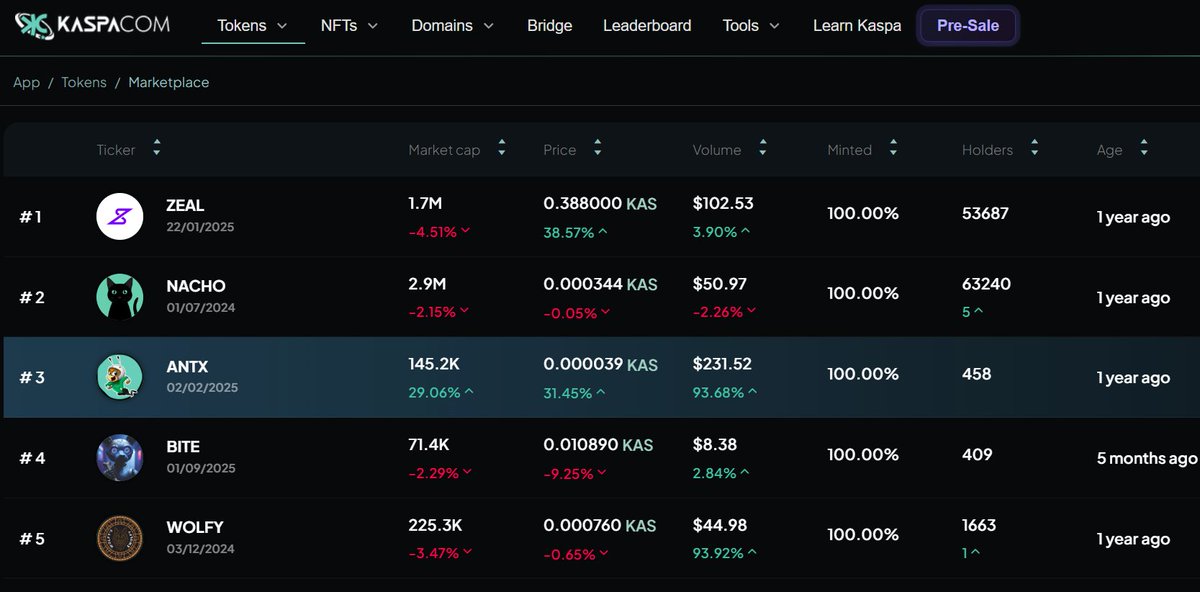
Task: Go to the Leaderboard page
Action: [x=647, y=26]
